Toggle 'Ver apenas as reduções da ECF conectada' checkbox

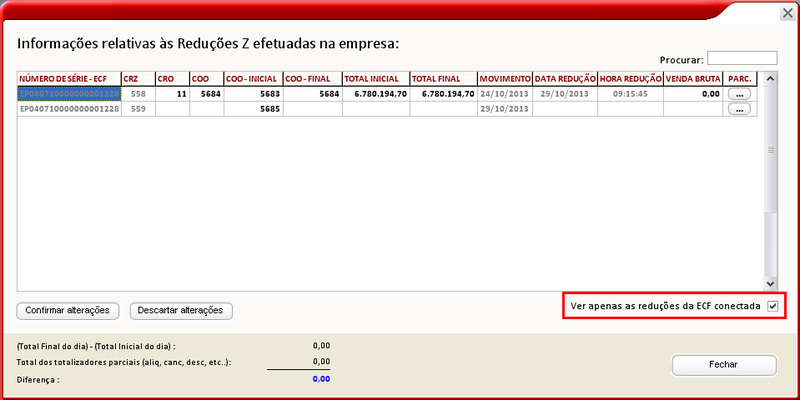point(772,305)
